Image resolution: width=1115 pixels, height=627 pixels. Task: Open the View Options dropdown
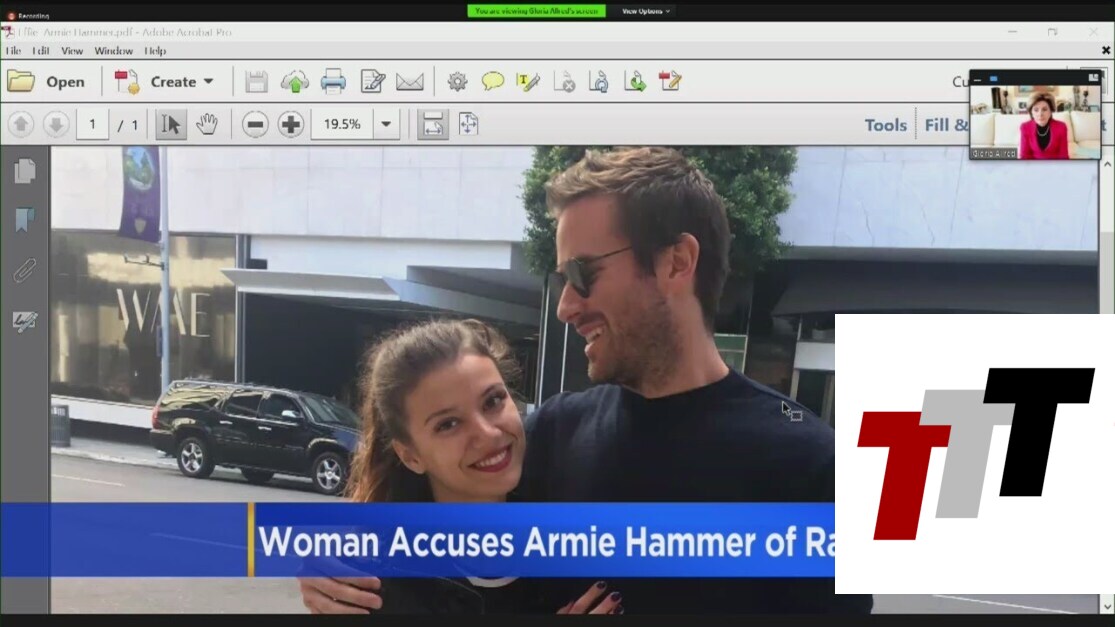[646, 11]
